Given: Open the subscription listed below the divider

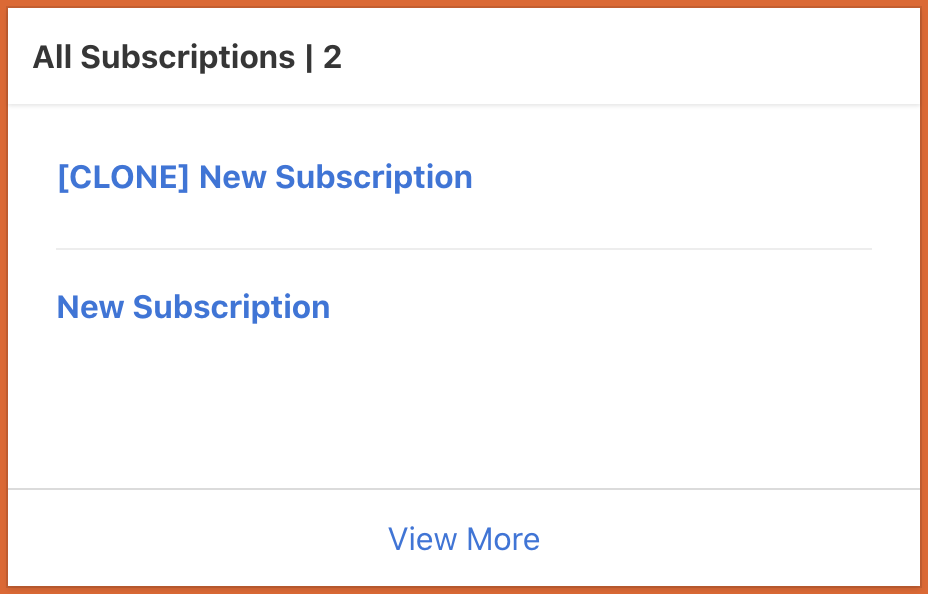Looking at the screenshot, I should click(193, 307).
